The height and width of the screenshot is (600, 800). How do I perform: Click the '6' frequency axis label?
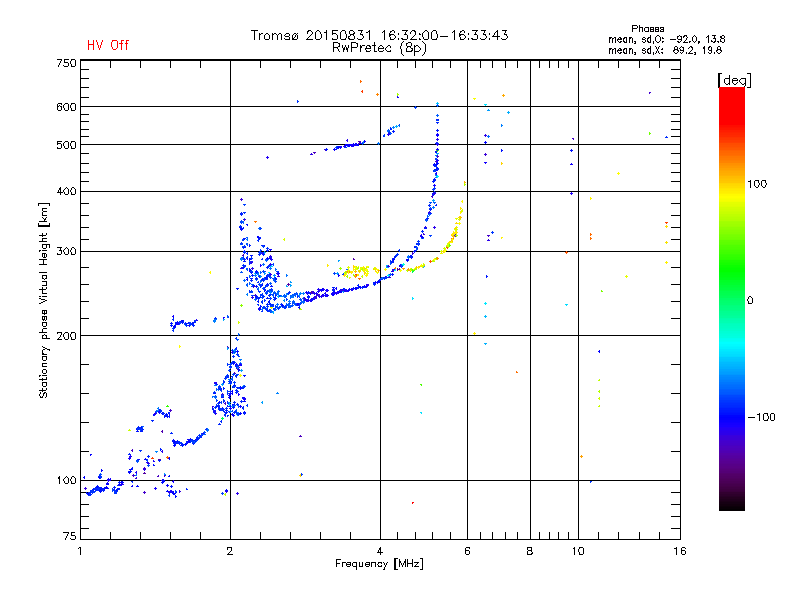[467, 551]
